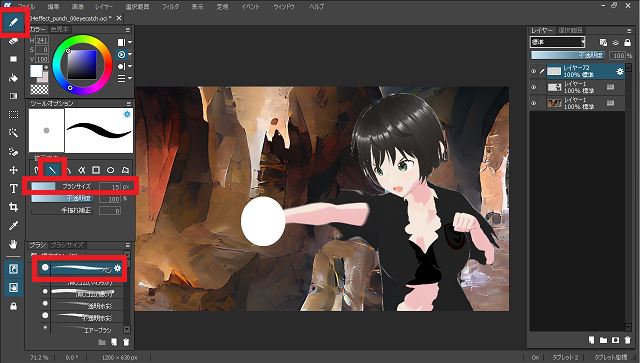Screen dimensions: 640x363
Task: Toggle visibility of レイヤー72
Action: tap(533, 71)
